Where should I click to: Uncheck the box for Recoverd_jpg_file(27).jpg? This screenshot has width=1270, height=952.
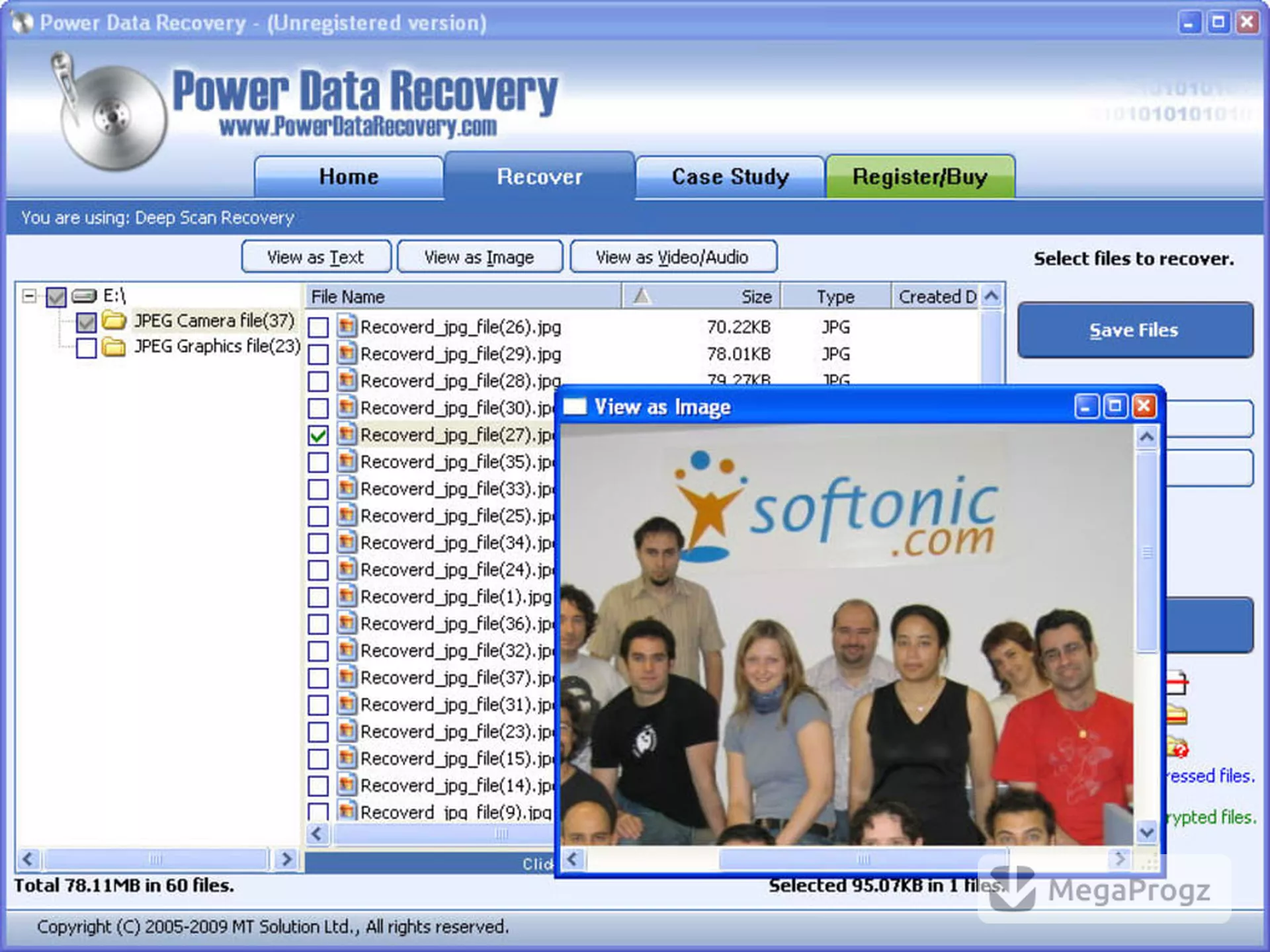318,436
